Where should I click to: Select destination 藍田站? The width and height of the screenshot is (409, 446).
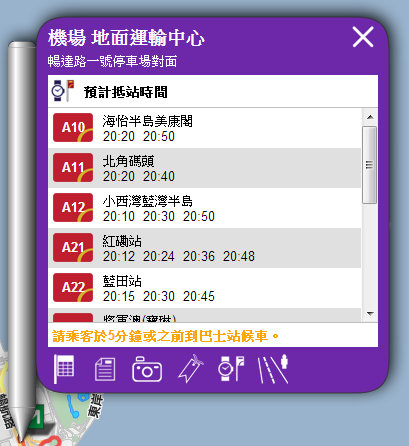[x=122, y=281]
